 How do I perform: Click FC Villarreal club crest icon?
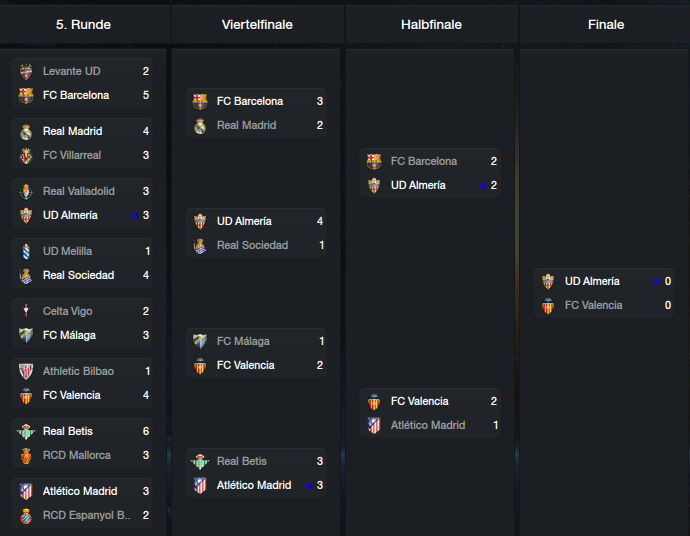click(x=26, y=155)
